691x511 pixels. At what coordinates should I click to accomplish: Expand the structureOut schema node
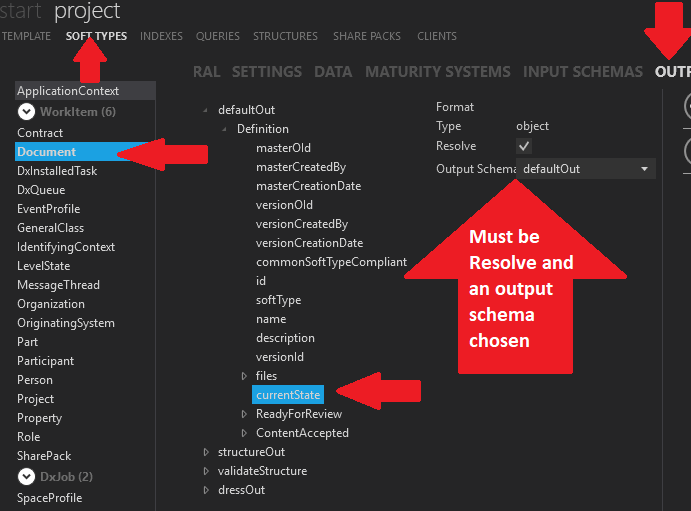pos(206,452)
